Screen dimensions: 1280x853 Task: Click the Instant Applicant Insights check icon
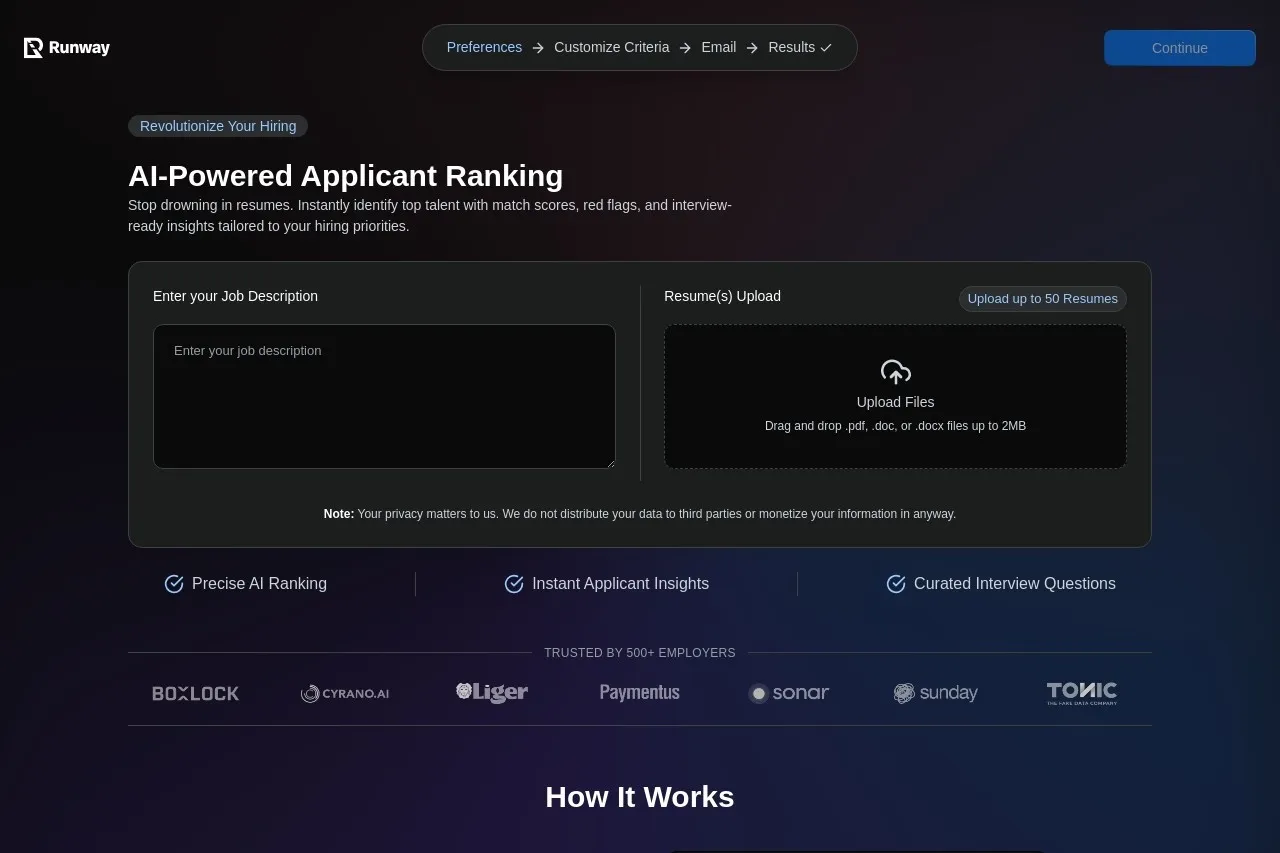(x=514, y=584)
